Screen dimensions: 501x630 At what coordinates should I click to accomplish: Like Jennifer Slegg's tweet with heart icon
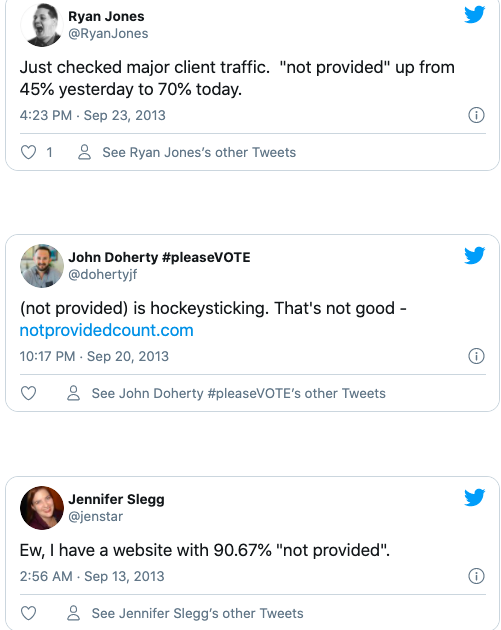[29, 613]
